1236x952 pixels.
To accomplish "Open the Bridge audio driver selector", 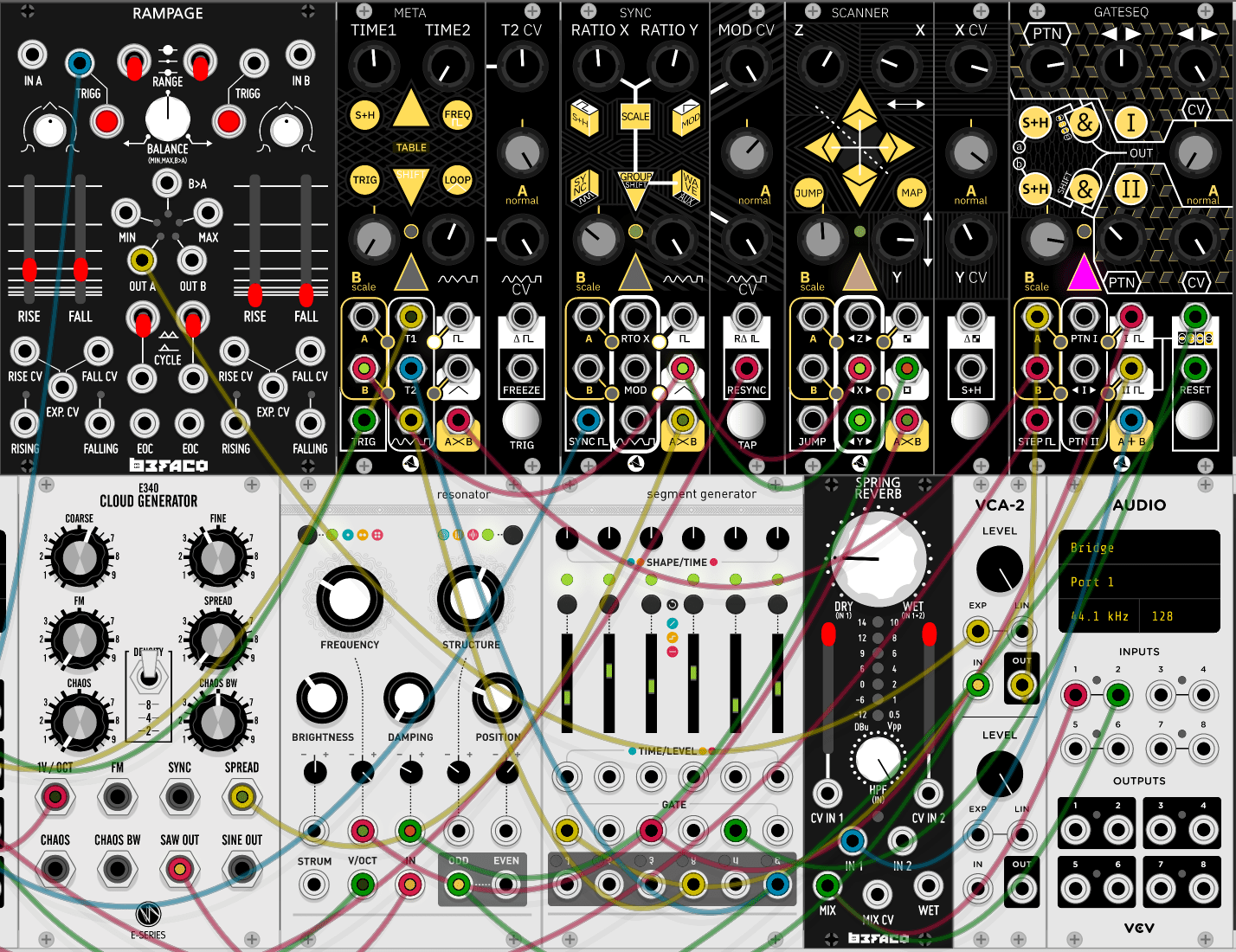I will point(1139,548).
